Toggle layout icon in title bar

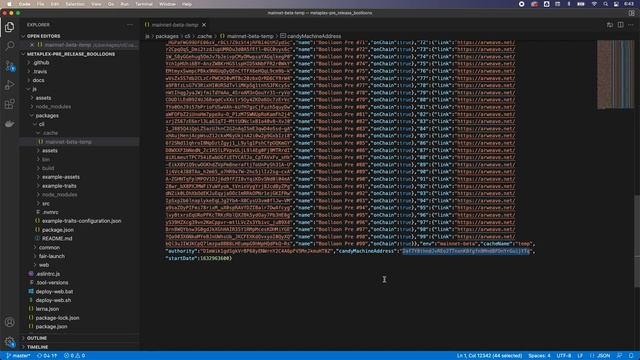[631, 13]
